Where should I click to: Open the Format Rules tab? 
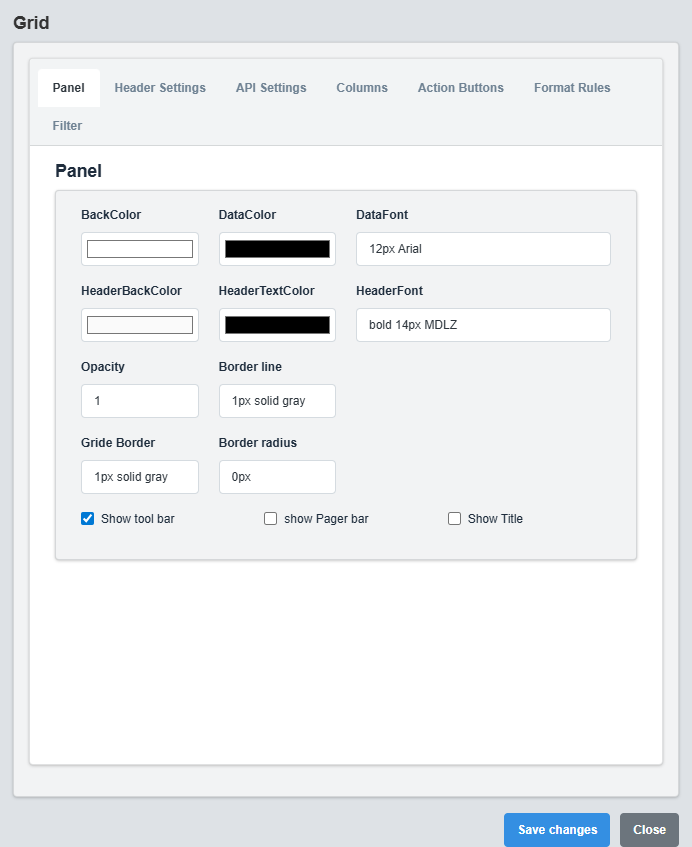572,87
